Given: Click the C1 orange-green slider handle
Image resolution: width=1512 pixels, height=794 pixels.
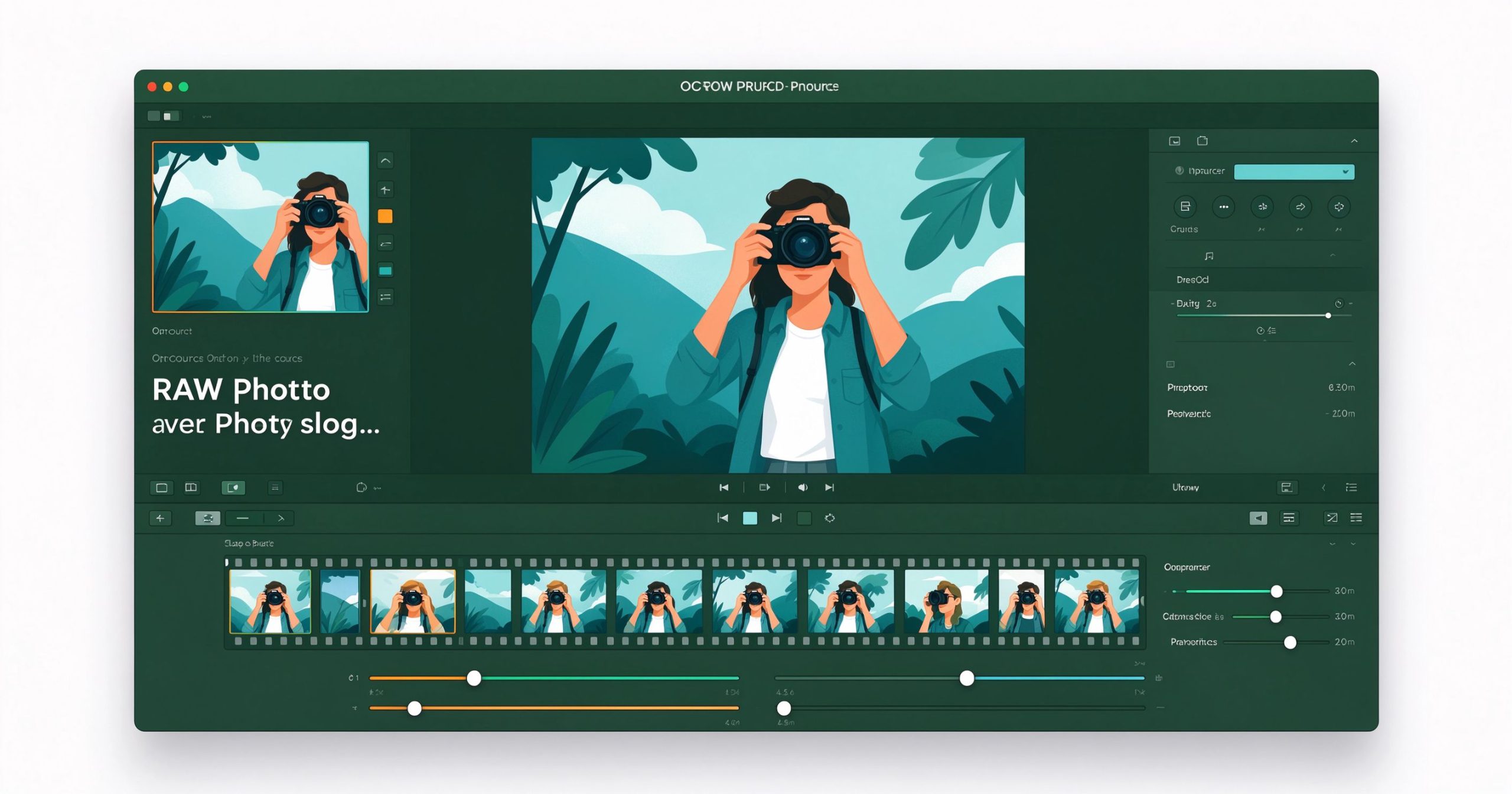Looking at the screenshot, I should pos(474,678).
